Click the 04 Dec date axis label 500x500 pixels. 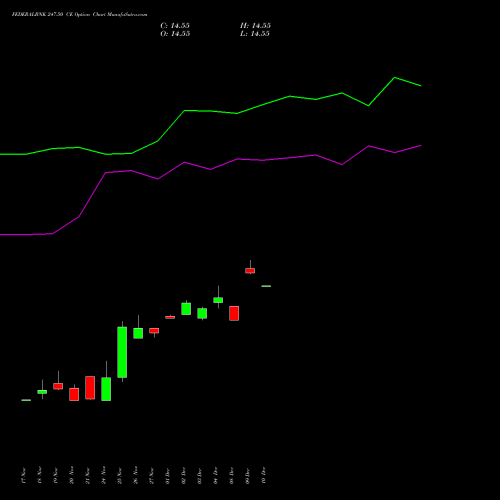click(215, 475)
